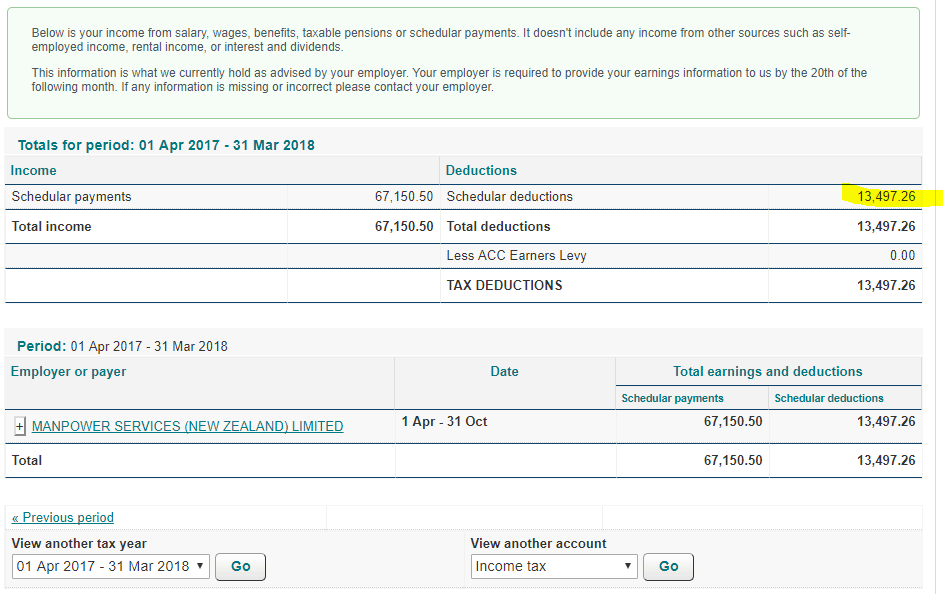Click Schedular payments column header in earnings table
This screenshot has height=594, width=943.
tap(672, 398)
